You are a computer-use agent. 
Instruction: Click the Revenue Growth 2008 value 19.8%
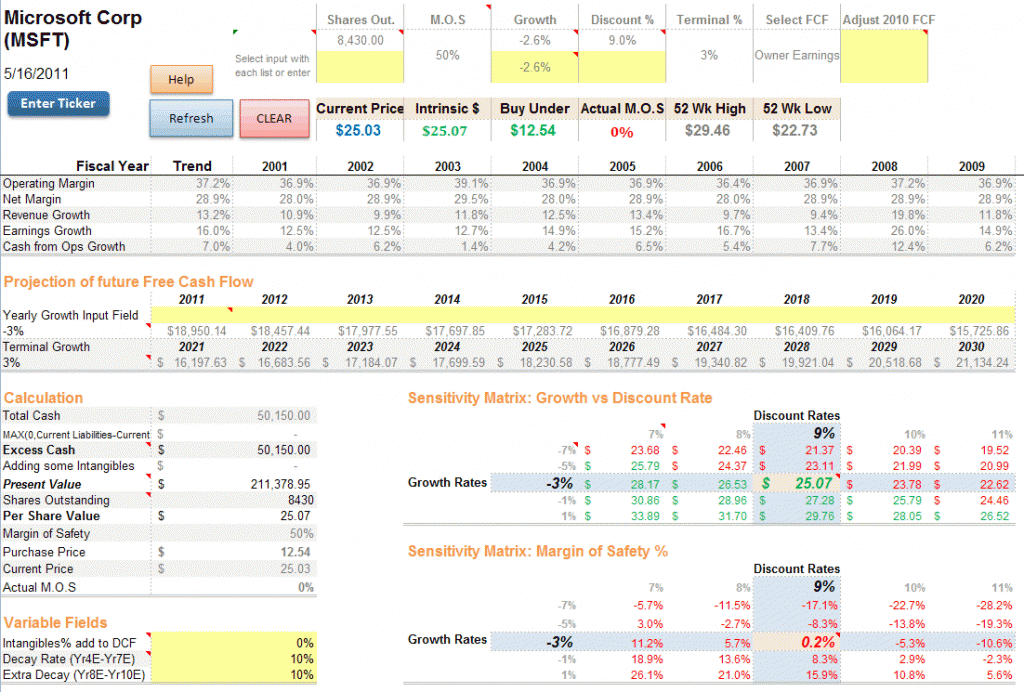point(908,215)
